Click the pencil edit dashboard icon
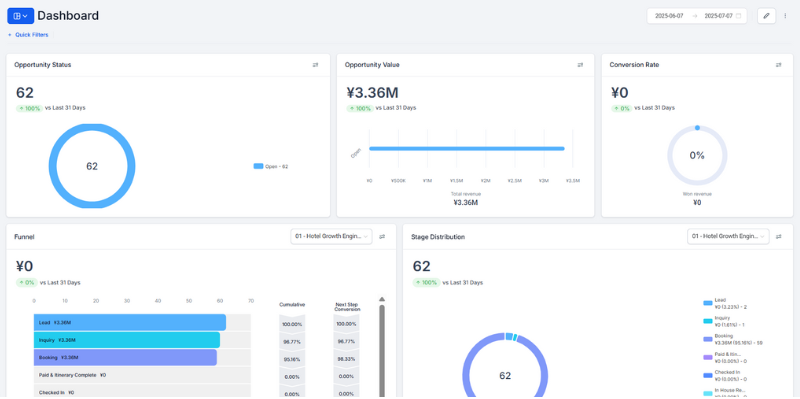This screenshot has width=800, height=399. 766,16
